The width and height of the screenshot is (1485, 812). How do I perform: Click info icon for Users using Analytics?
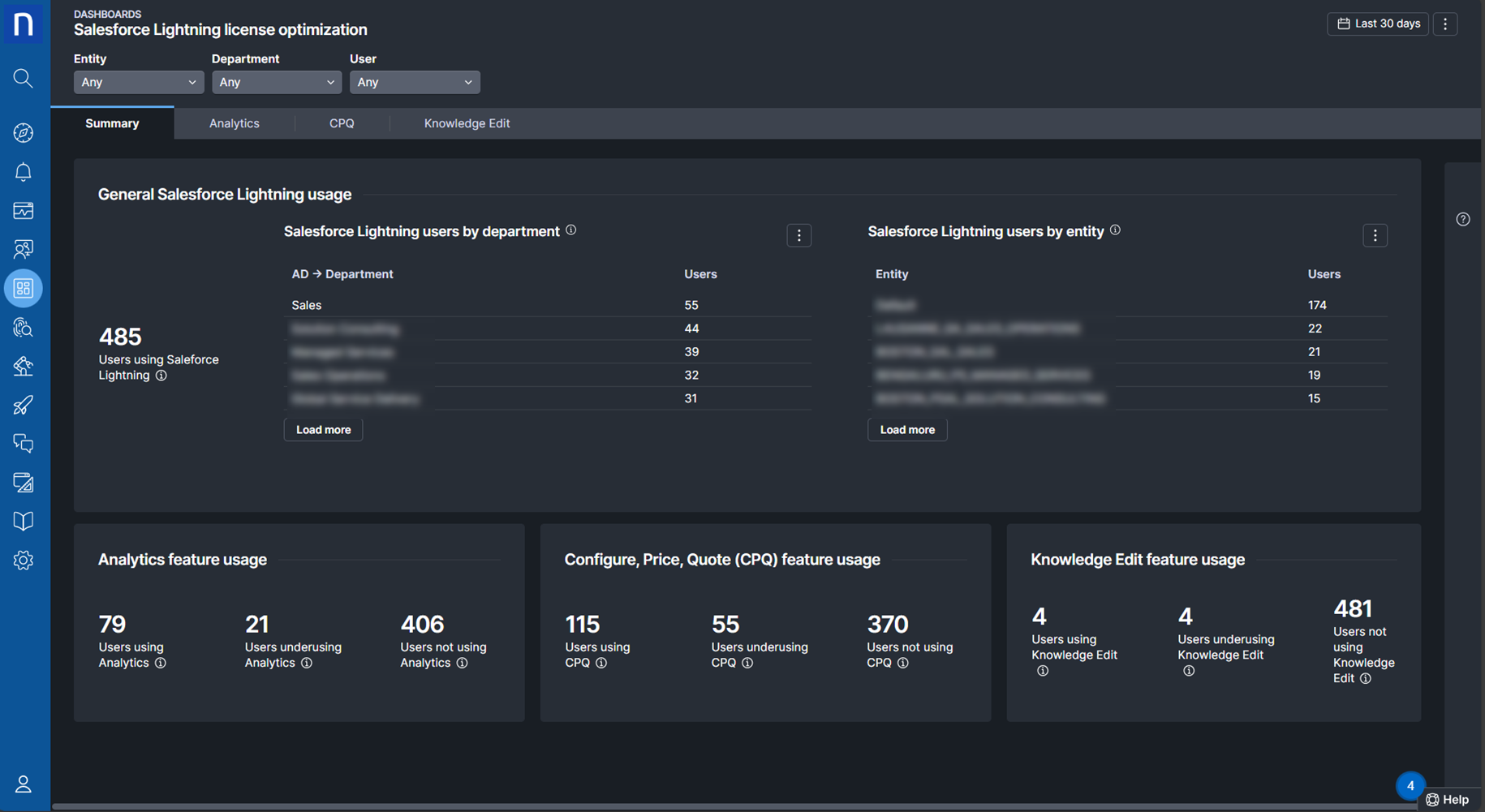pyautogui.click(x=161, y=663)
